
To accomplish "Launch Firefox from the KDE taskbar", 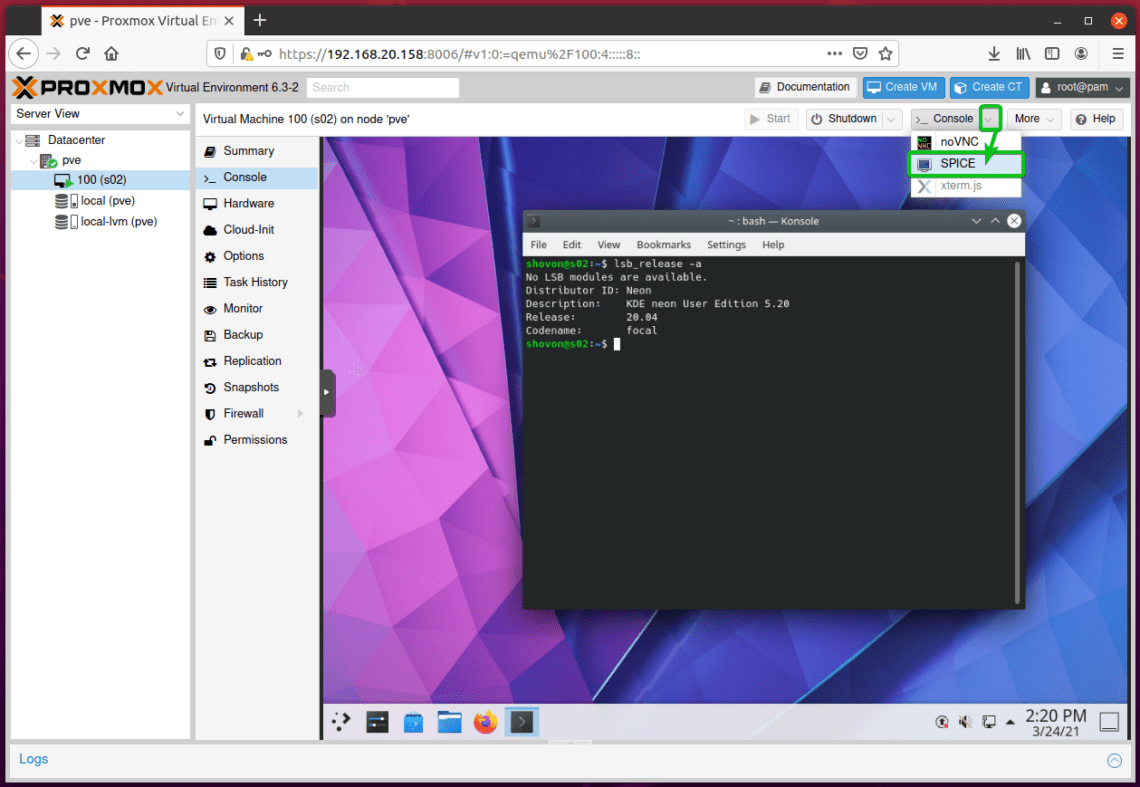I will click(486, 722).
